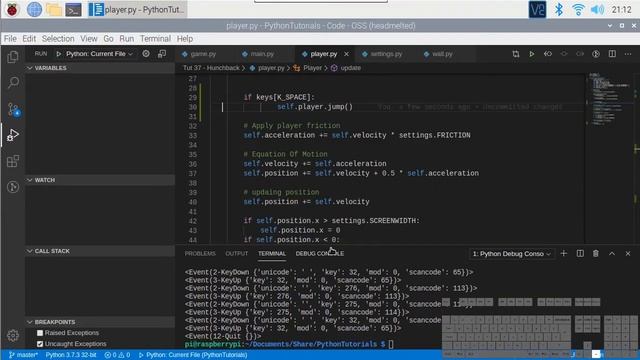Open Python: Current File configuration dropdown
Screen dimensions: 640x360
point(99,54)
